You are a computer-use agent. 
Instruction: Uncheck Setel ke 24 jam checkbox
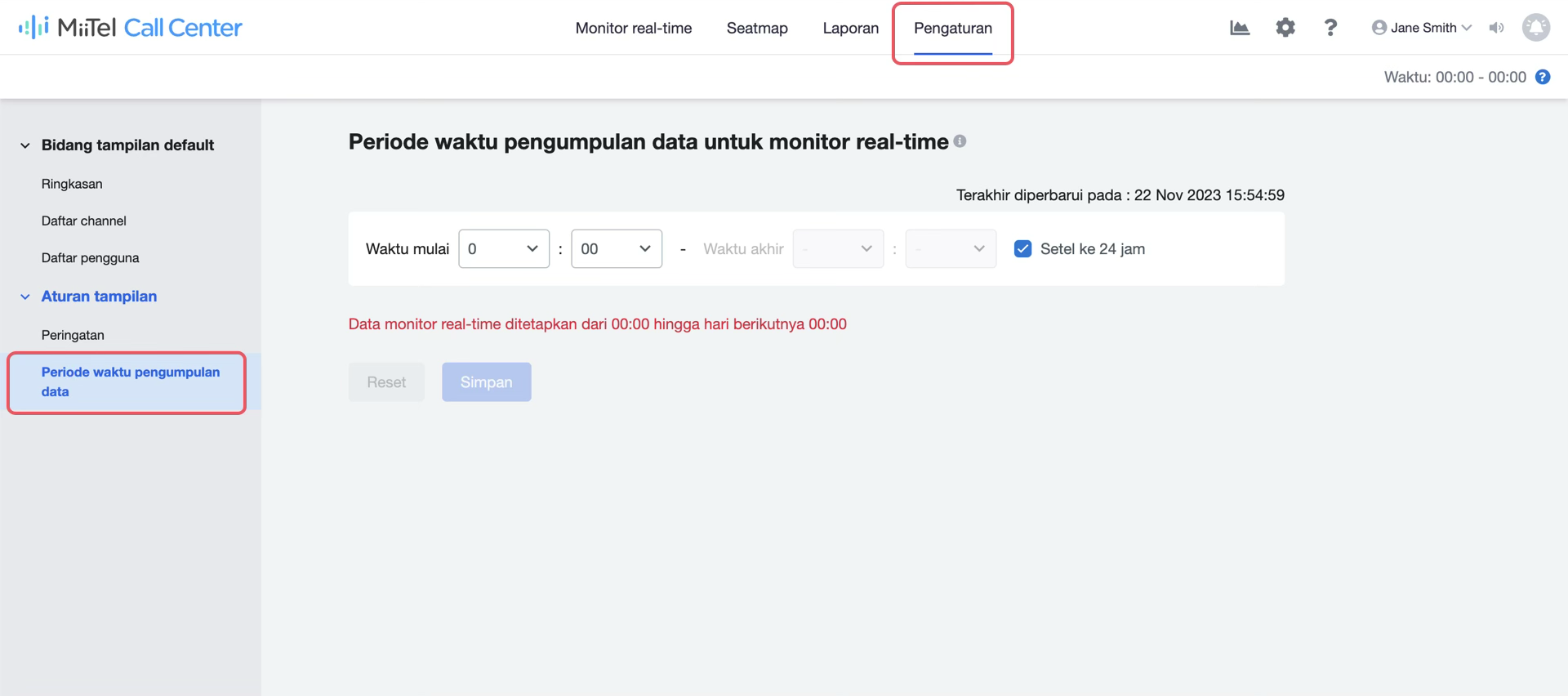tap(1022, 249)
